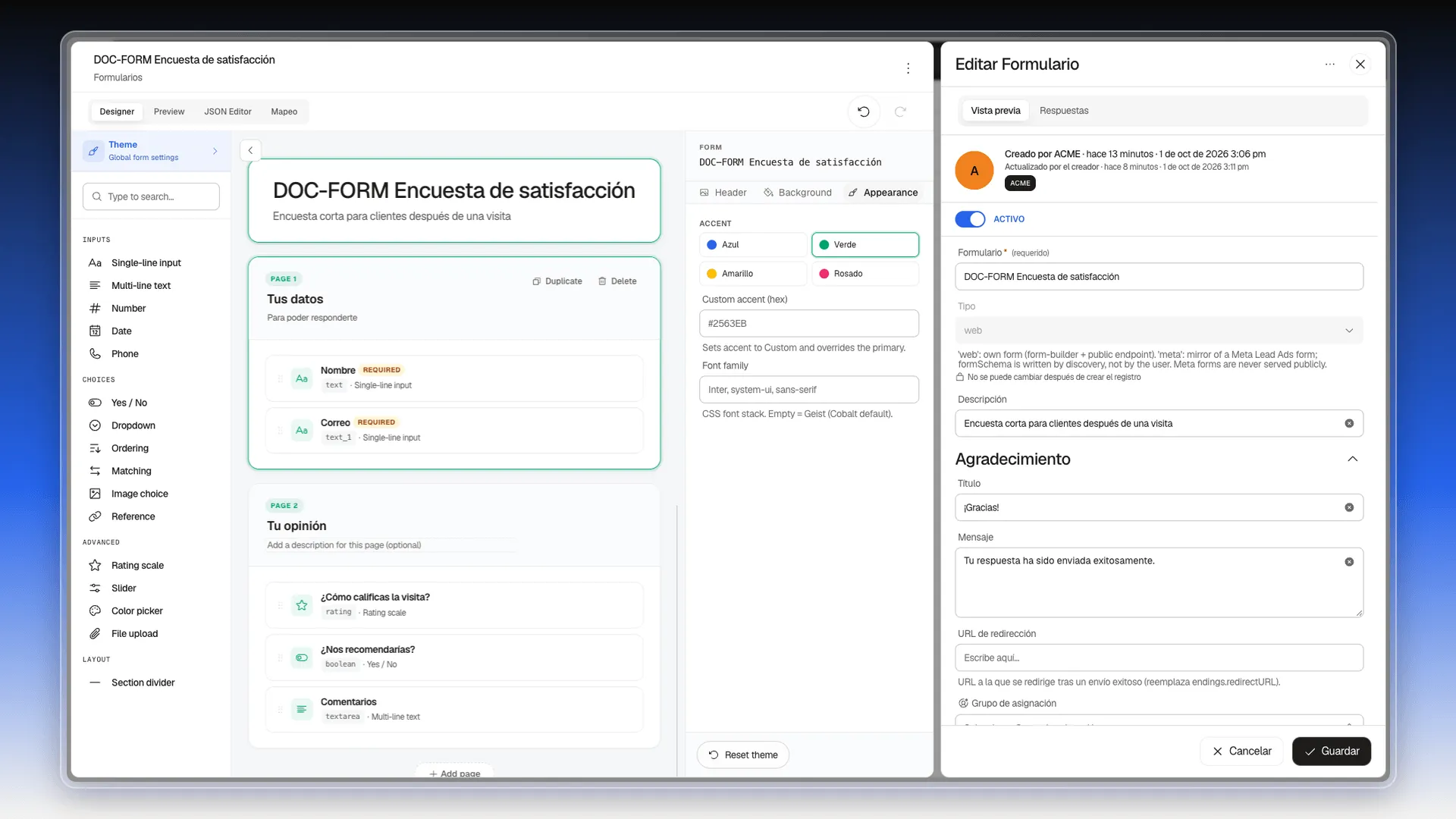This screenshot has height=819, width=1456.
Task: Expand the Theme global form settings row
Action: coord(151,150)
